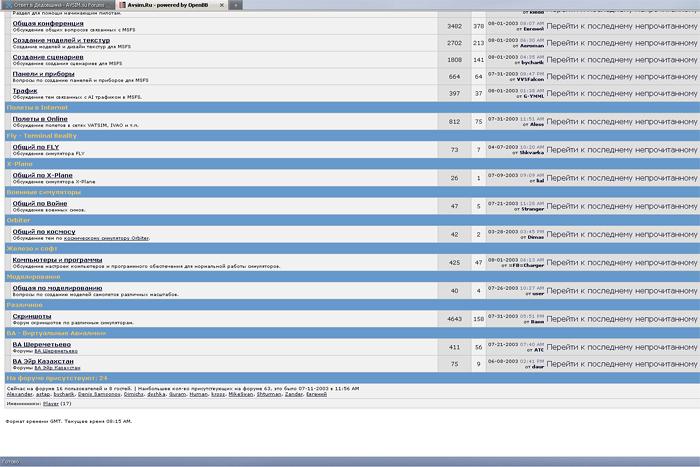Go to last unread in Полеты в Online row
This screenshot has width=700, height=467.
pyautogui.click(x=621, y=121)
